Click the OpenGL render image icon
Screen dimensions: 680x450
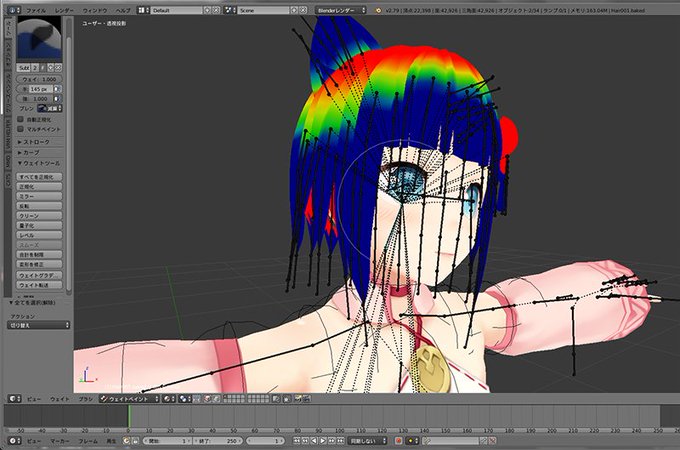(x=298, y=399)
